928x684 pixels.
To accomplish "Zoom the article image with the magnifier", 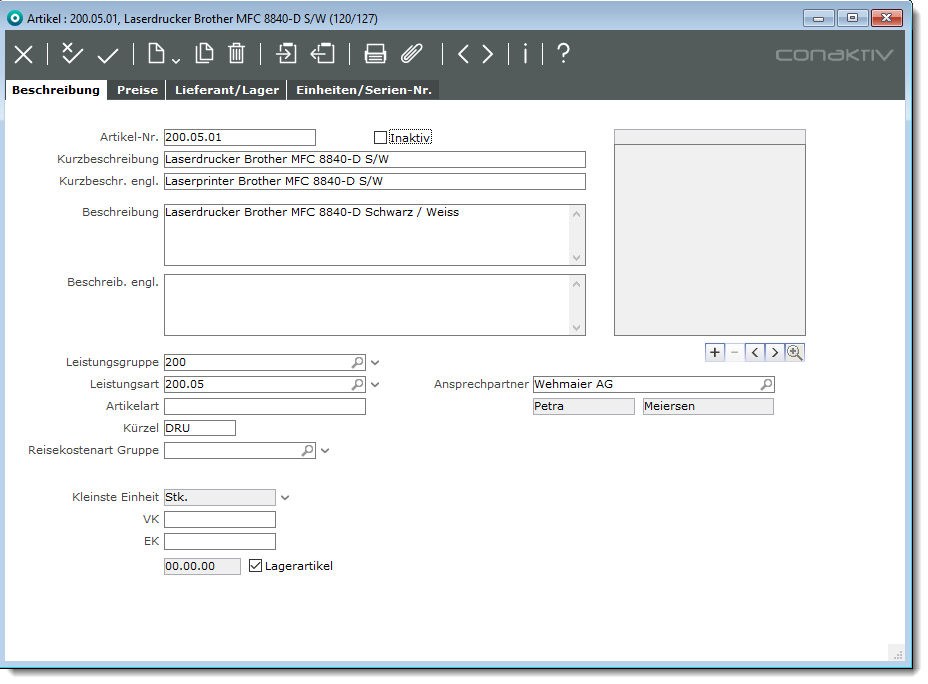I will tap(795, 352).
